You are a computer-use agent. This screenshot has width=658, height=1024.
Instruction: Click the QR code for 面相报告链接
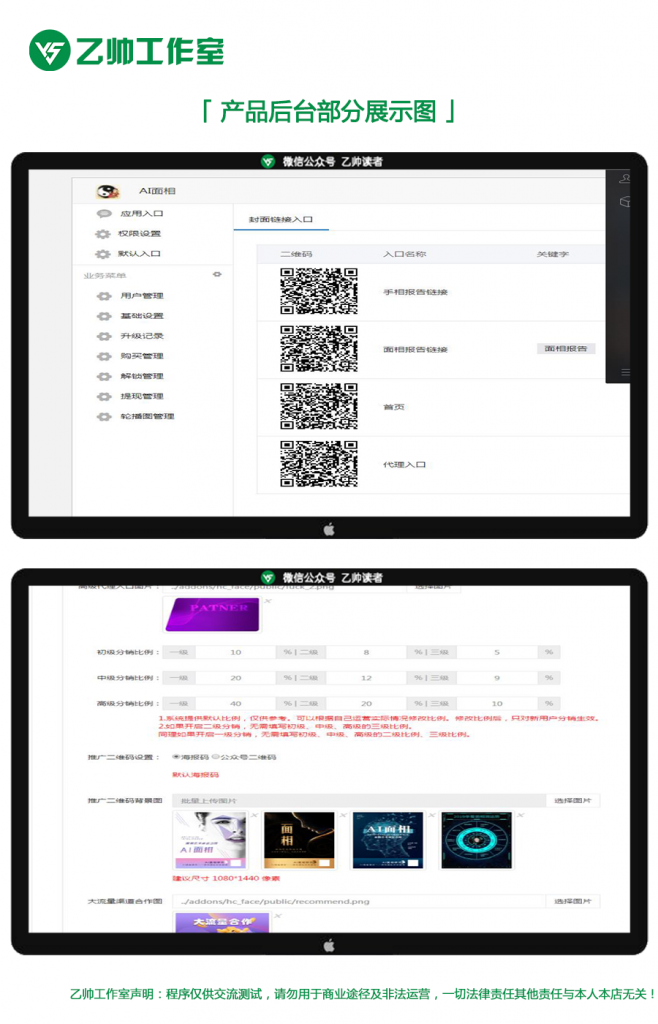click(x=319, y=349)
